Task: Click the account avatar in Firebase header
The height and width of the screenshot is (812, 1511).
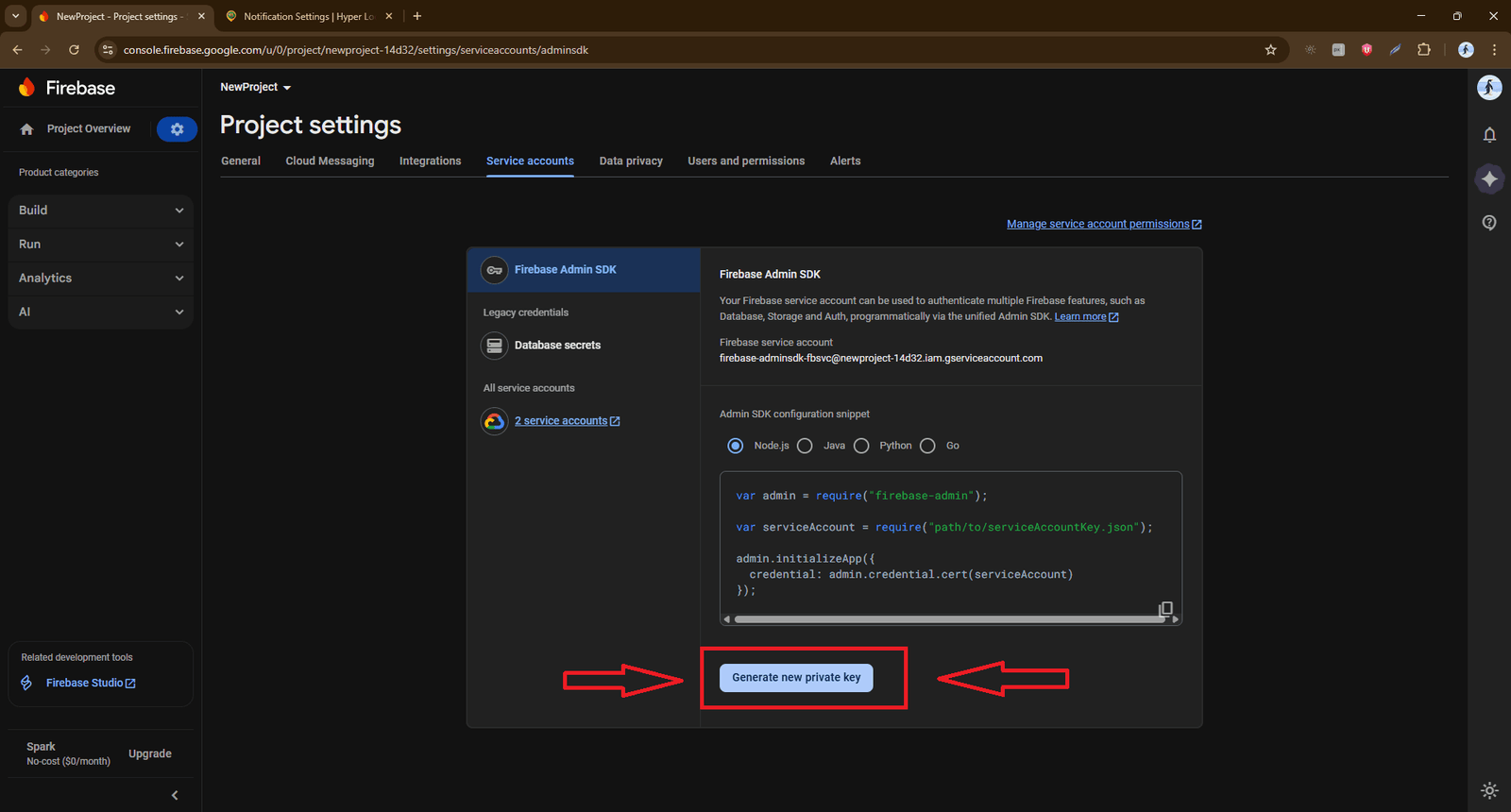Action: (1489, 88)
